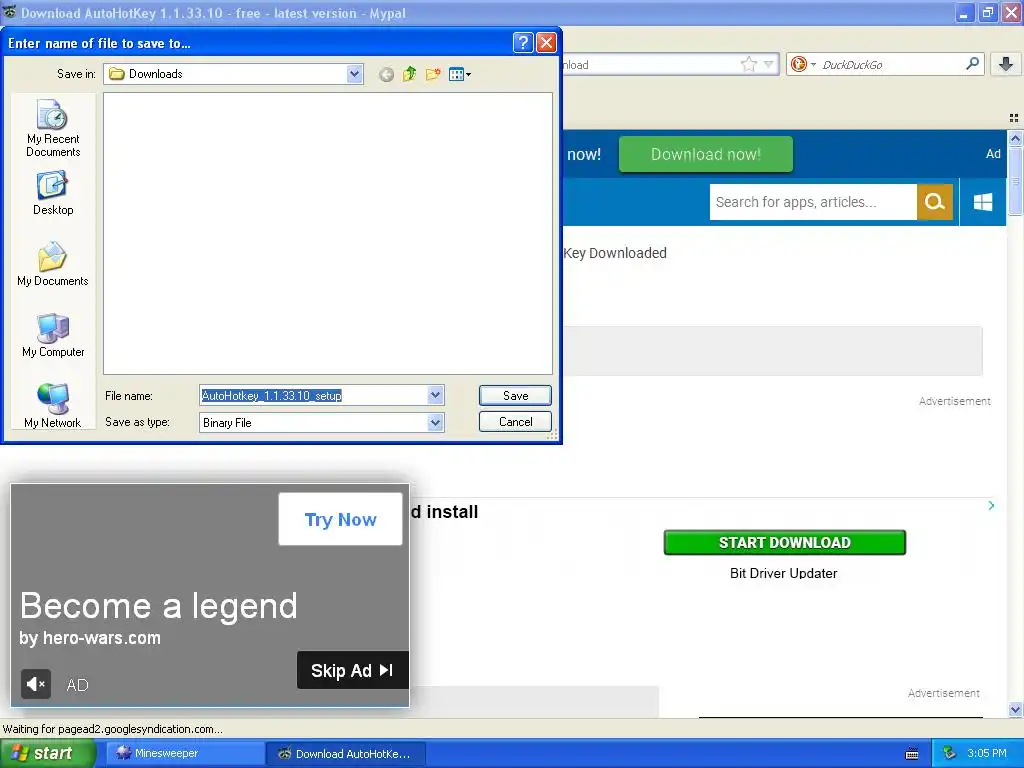Click the START DOWNLOAD ad button
Viewport: 1024px width, 768px height.
[784, 543]
